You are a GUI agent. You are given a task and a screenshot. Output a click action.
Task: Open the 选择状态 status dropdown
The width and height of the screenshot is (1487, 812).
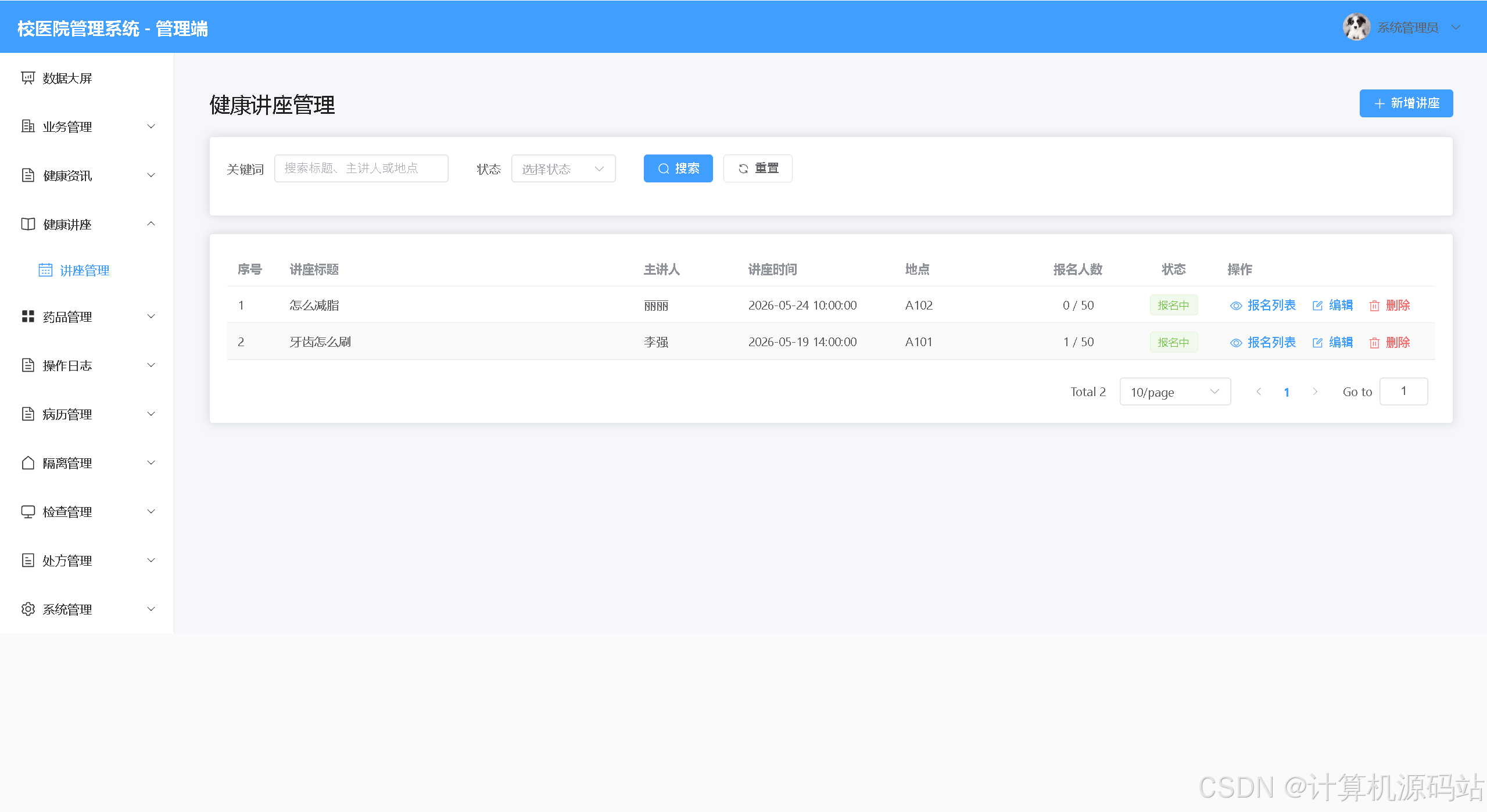(563, 168)
